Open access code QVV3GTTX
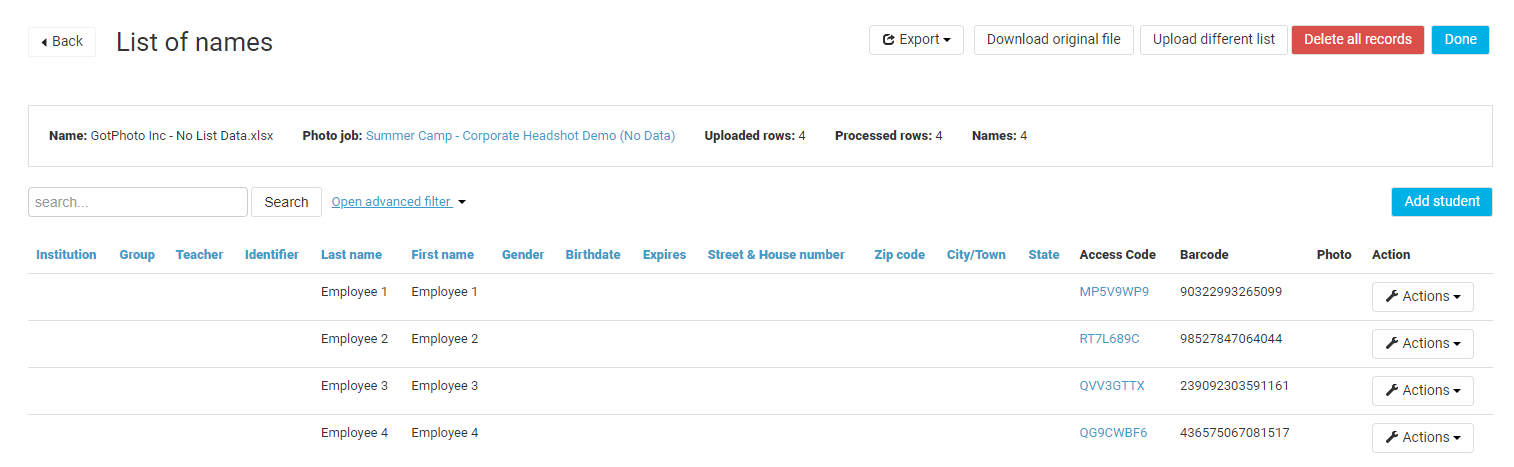Viewport: 1514px width, 467px height. point(1112,386)
